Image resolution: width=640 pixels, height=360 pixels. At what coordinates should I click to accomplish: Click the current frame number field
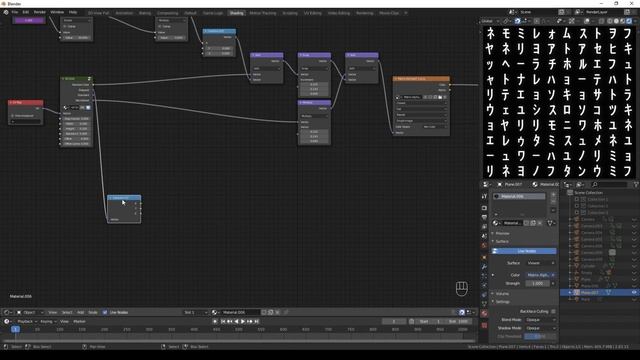pos(393,322)
